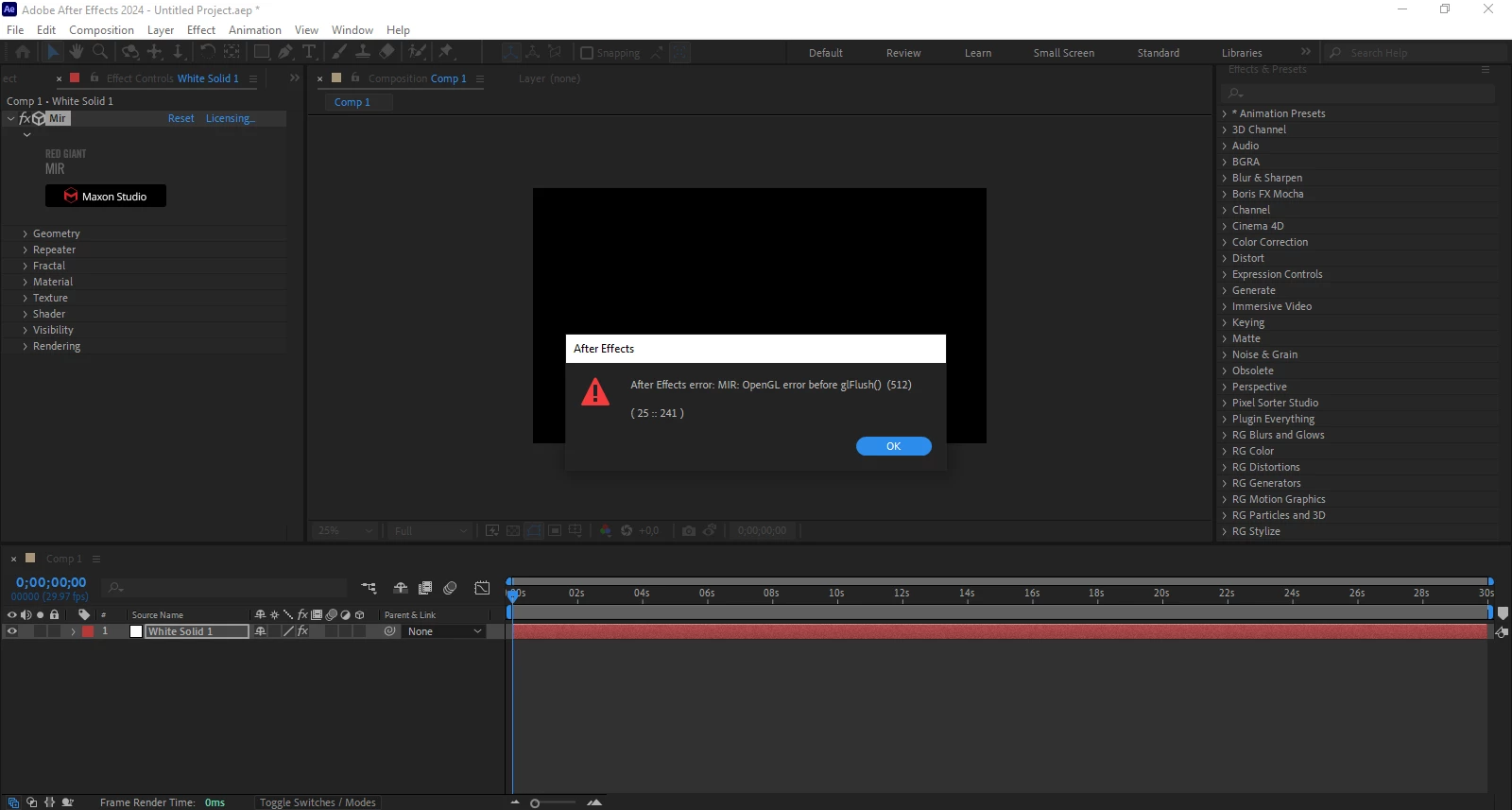This screenshot has height=810, width=1512.
Task: Switch to Learn workspace
Action: pyautogui.click(x=978, y=53)
